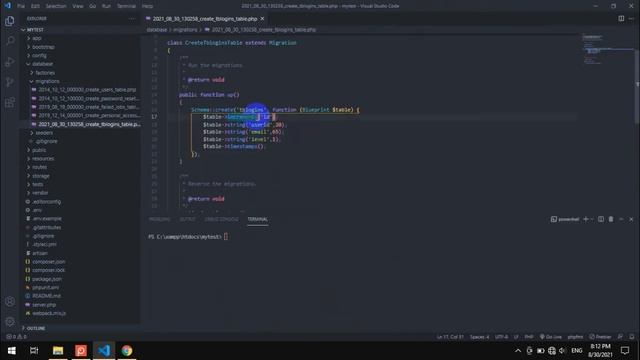
Task: Click the Prettier status bar item
Action: point(600,337)
